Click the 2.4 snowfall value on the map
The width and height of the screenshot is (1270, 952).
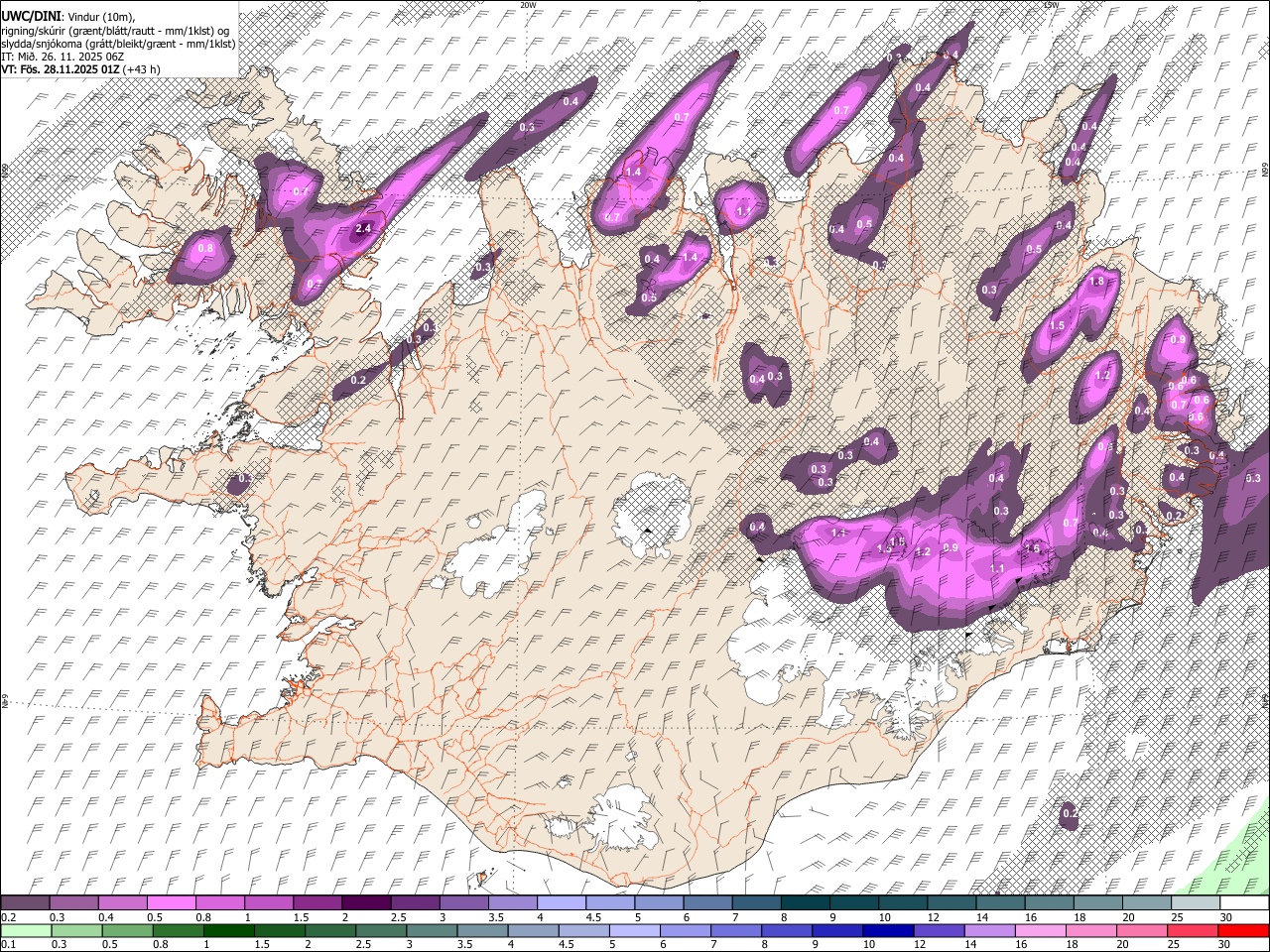coord(363,229)
